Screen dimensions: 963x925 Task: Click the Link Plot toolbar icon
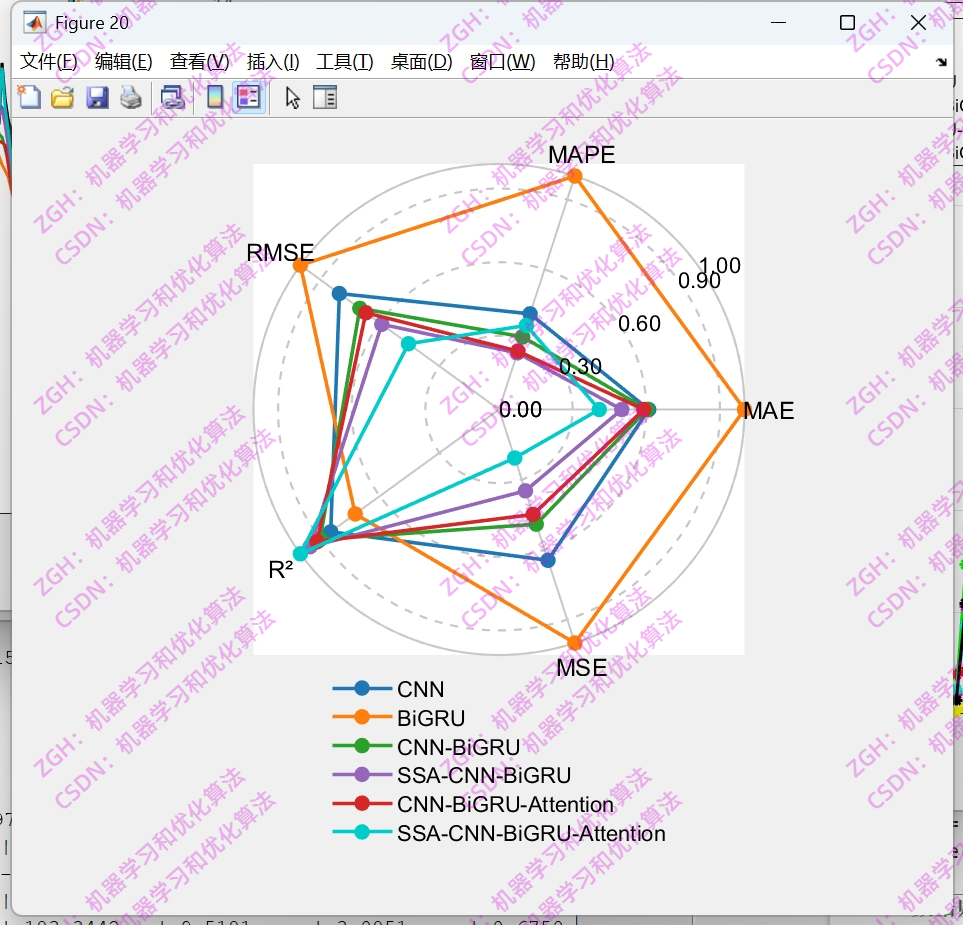pos(173,97)
